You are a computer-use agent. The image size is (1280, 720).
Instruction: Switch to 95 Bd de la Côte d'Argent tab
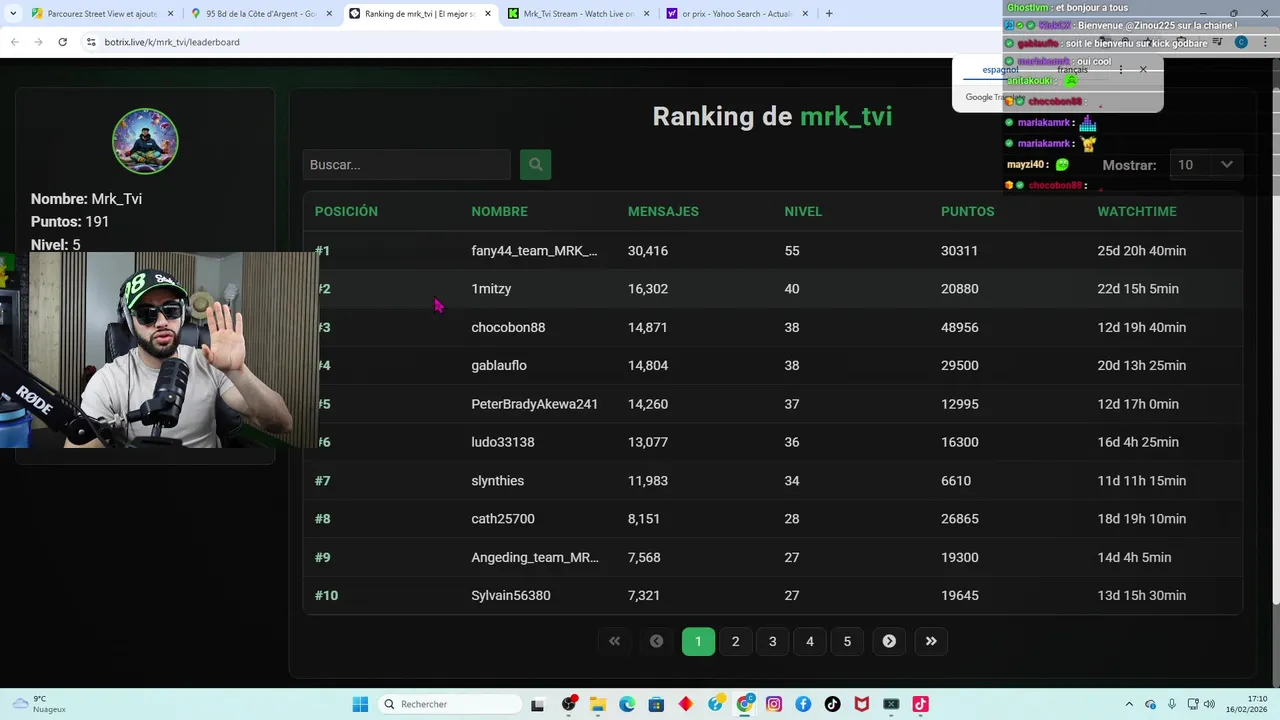pyautogui.click(x=260, y=14)
